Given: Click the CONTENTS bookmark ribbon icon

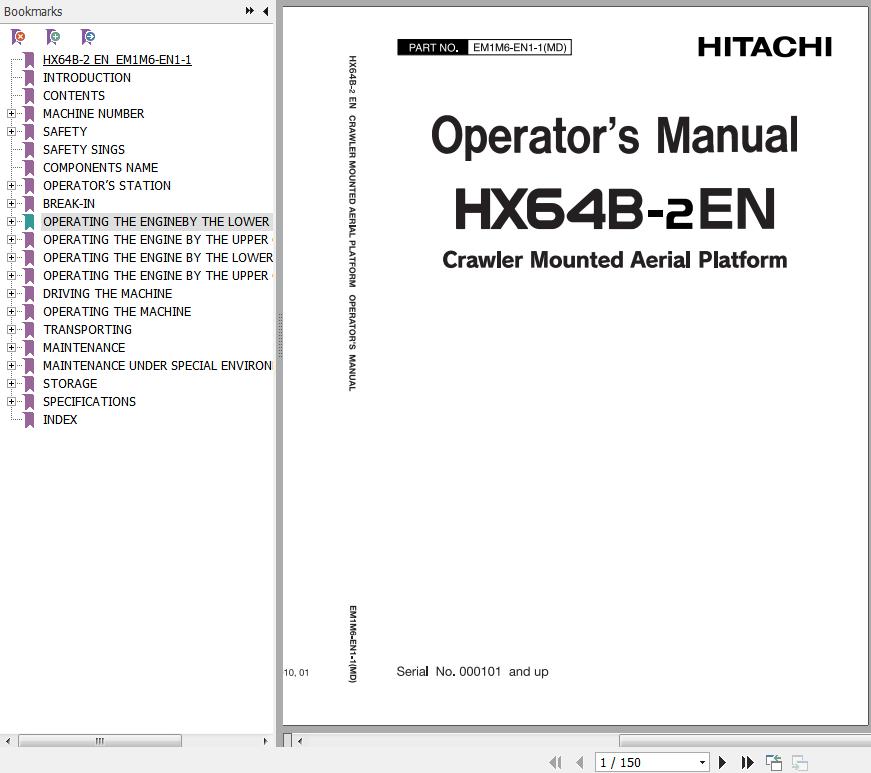Looking at the screenshot, I should [x=29, y=96].
